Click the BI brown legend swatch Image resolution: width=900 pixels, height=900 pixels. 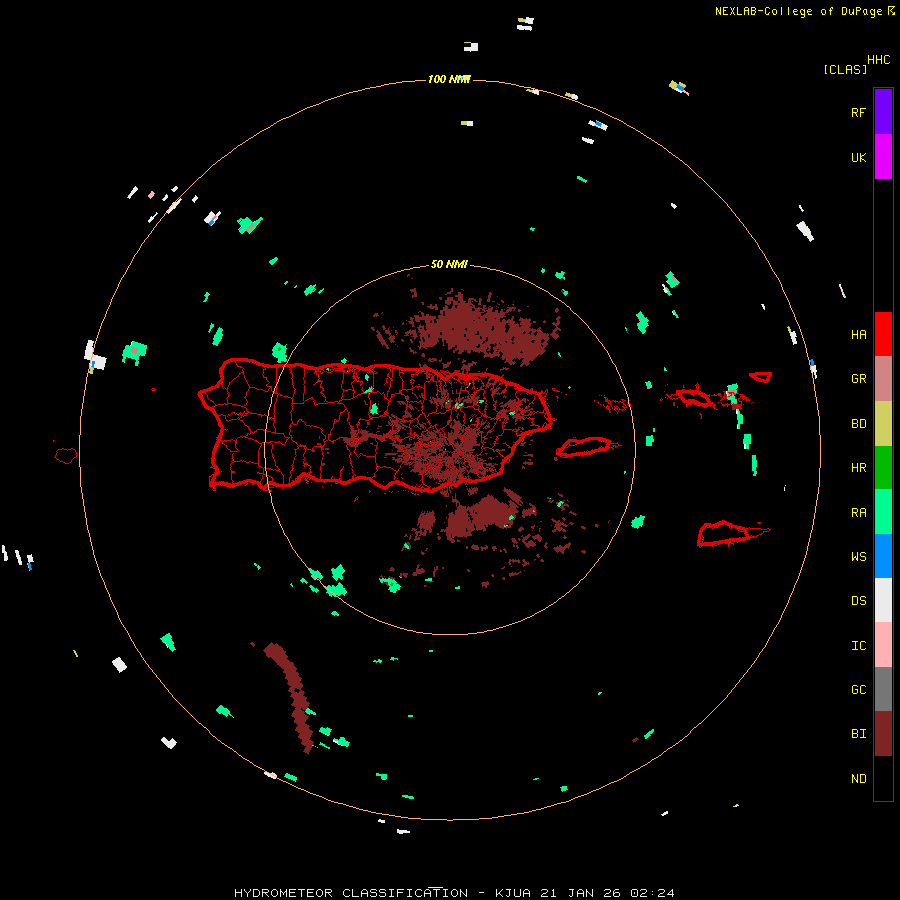pyautogui.click(x=883, y=734)
